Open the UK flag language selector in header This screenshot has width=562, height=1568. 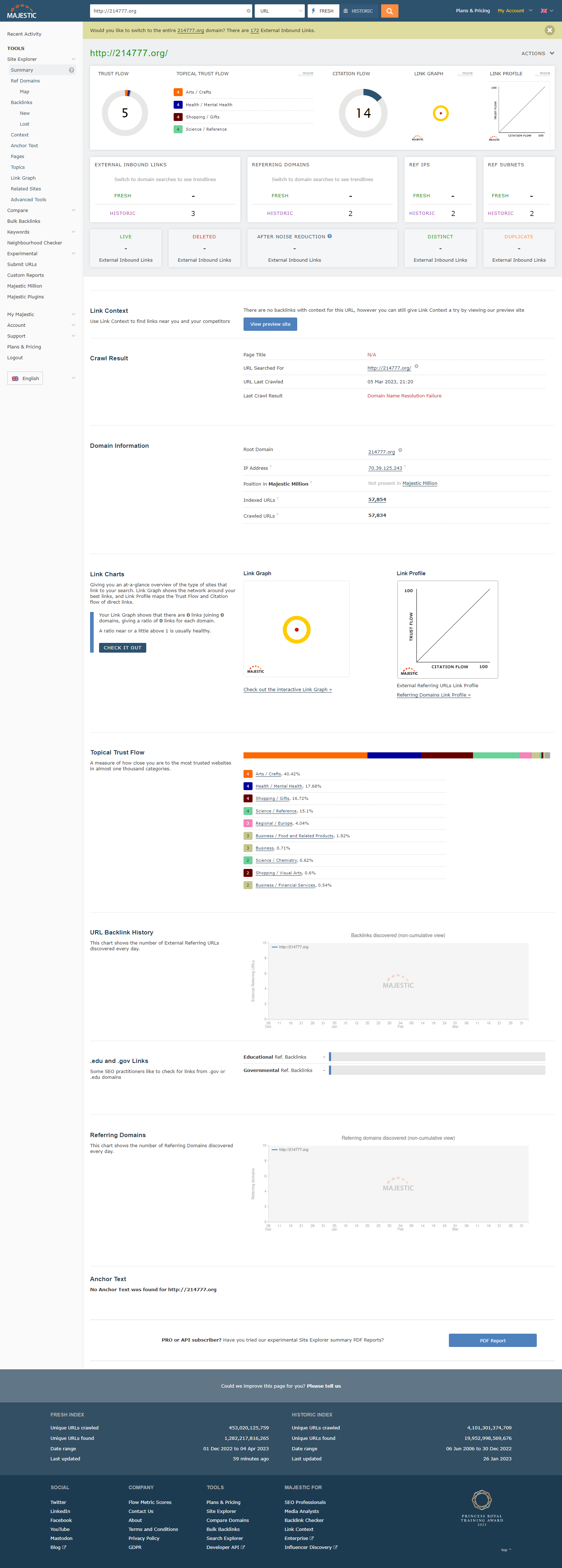(547, 11)
